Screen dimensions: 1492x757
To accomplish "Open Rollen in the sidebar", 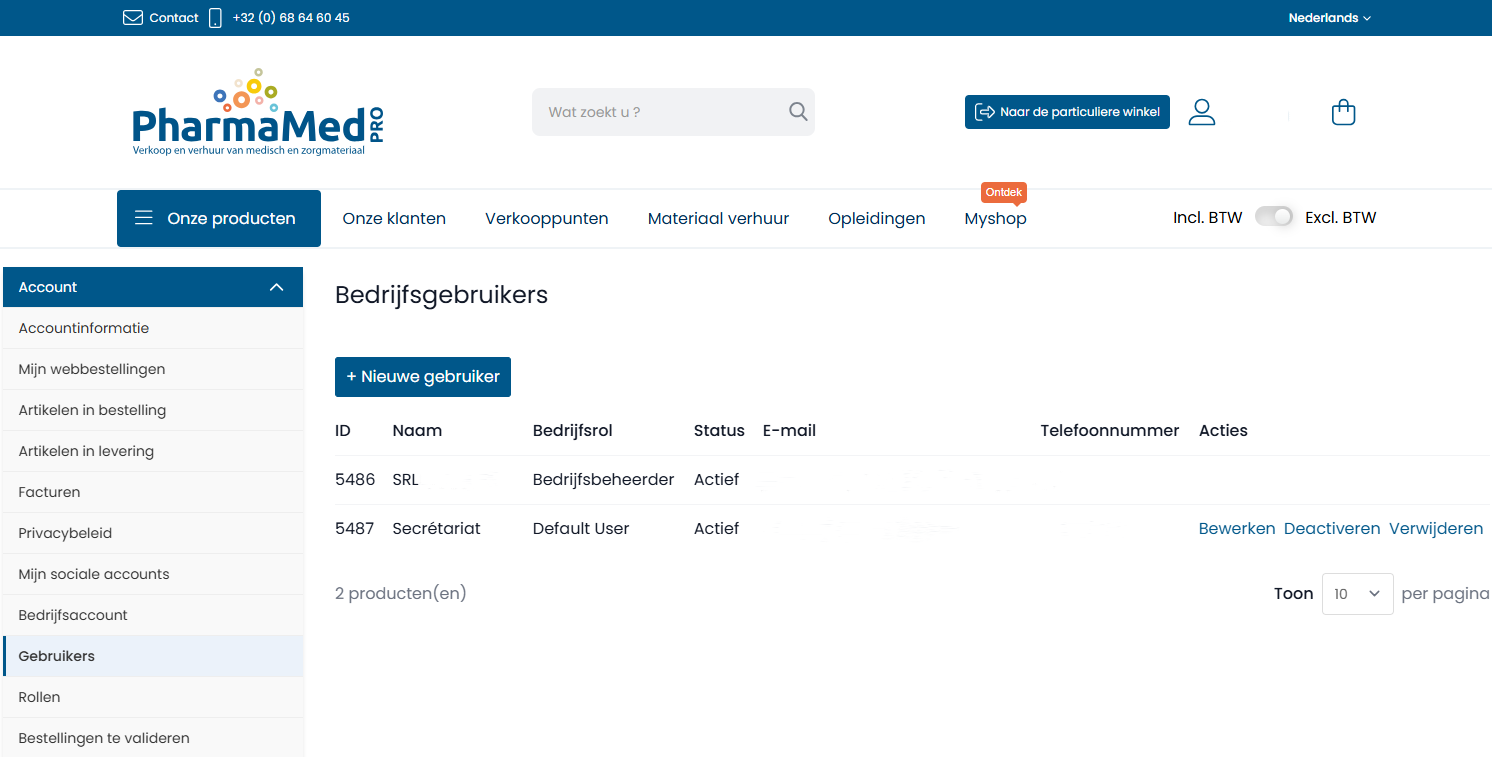I will [x=40, y=697].
